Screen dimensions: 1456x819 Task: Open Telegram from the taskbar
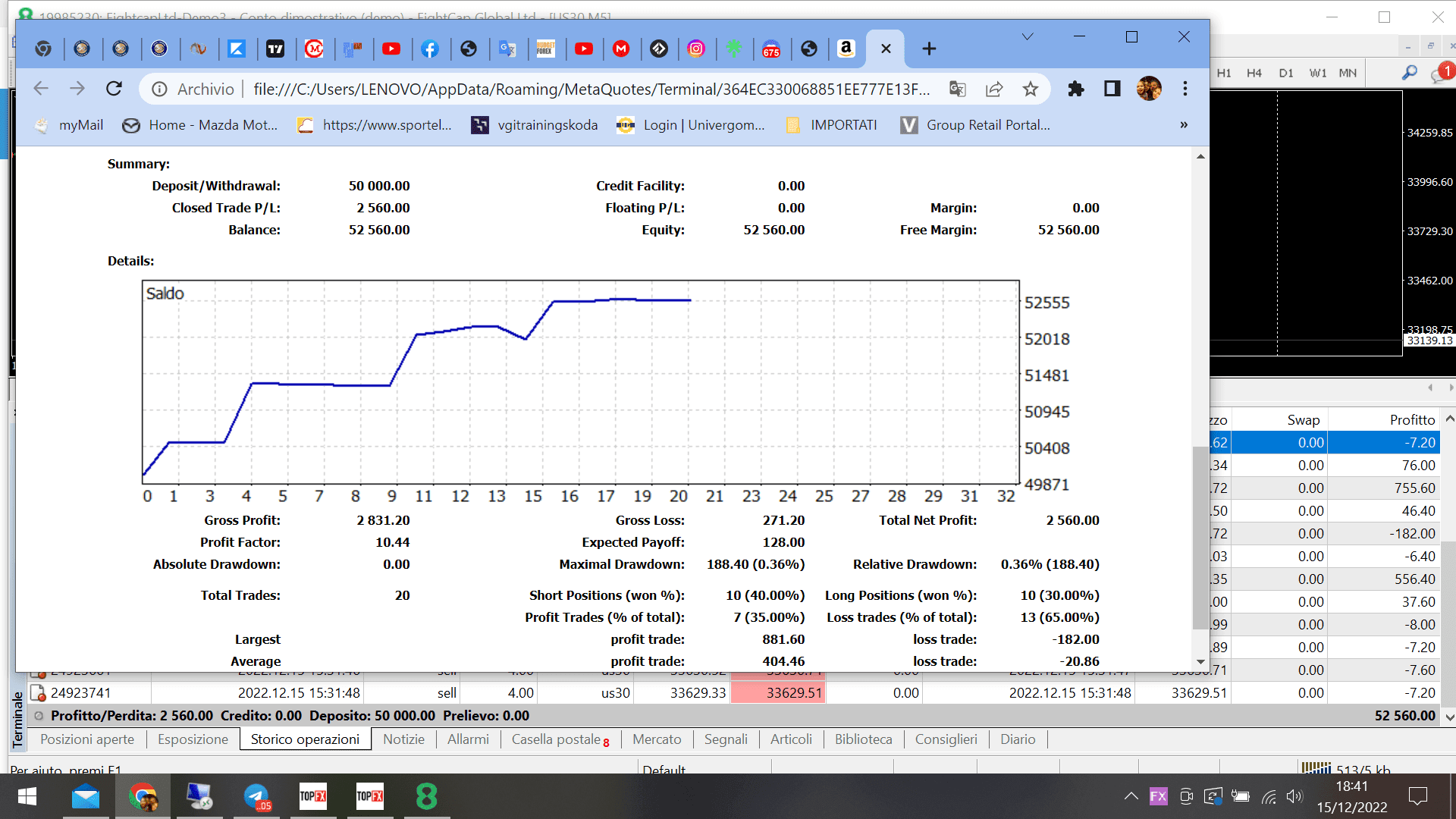click(257, 796)
